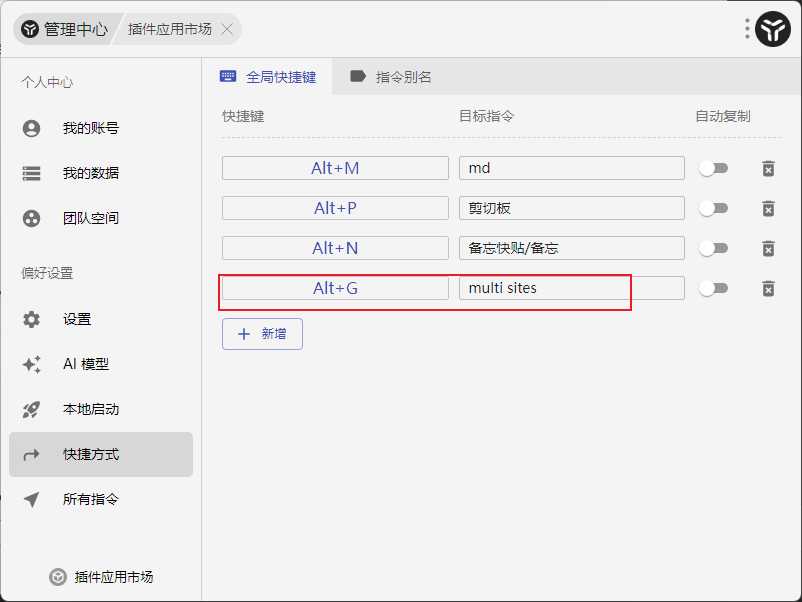Viewport: 802px width, 602px height.
Task: Select 所有指令 in sidebar
Action: pos(90,499)
